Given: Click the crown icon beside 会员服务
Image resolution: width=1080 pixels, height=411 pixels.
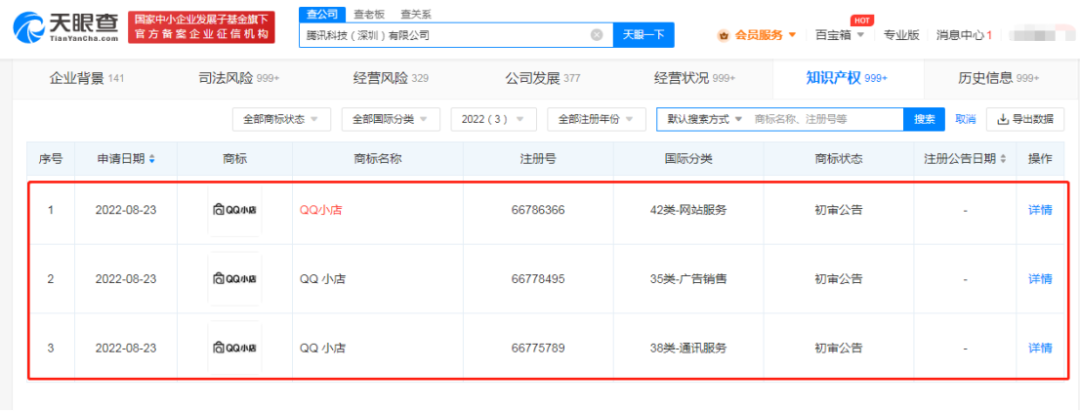Looking at the screenshot, I should coord(724,35).
